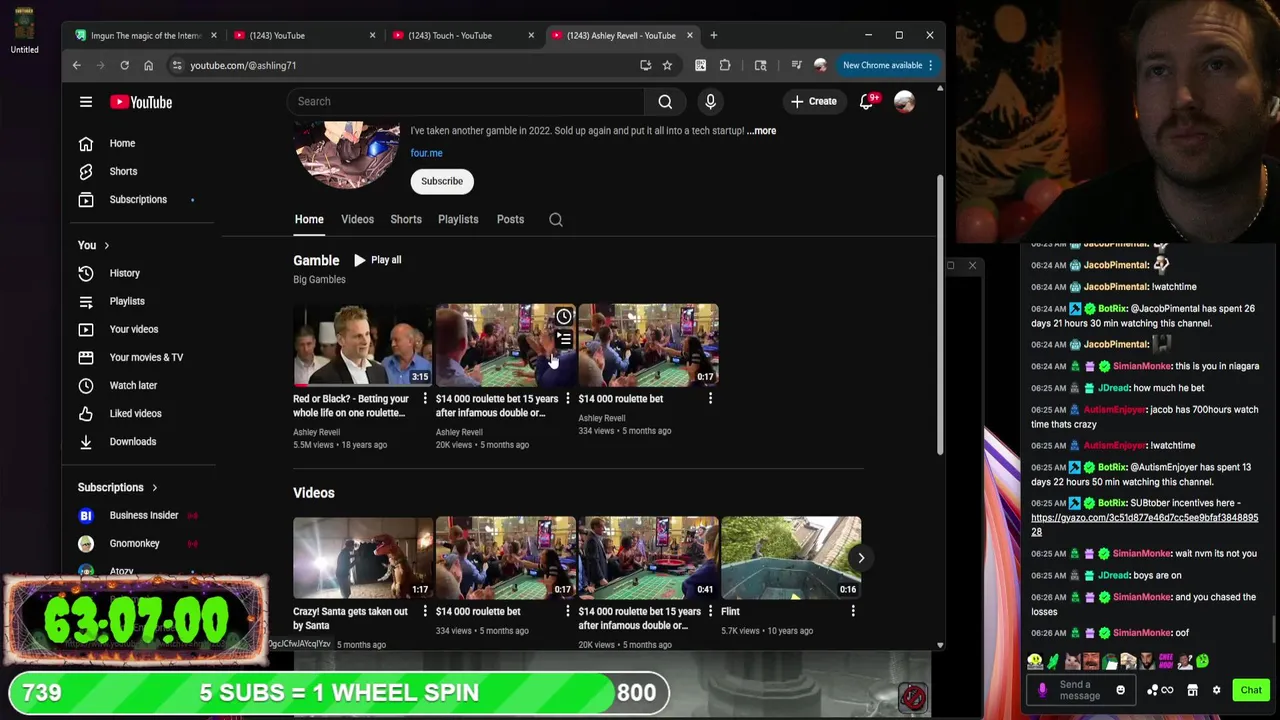This screenshot has height=720, width=1280.
Task: Open the Chrome extensions puzzle menu
Action: click(x=725, y=65)
